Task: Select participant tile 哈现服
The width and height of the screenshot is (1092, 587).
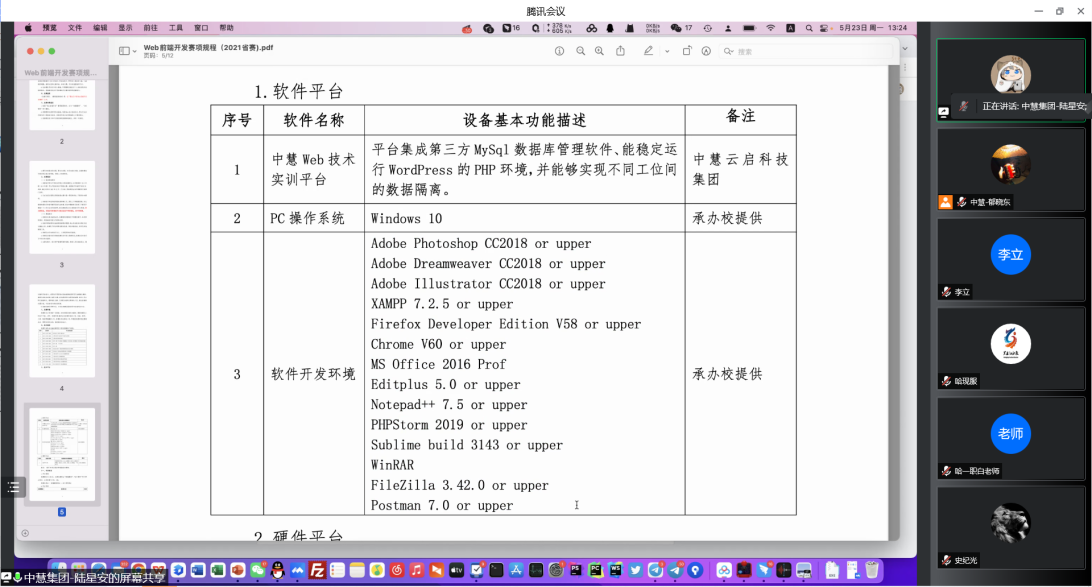Action: pyautogui.click(x=1011, y=348)
